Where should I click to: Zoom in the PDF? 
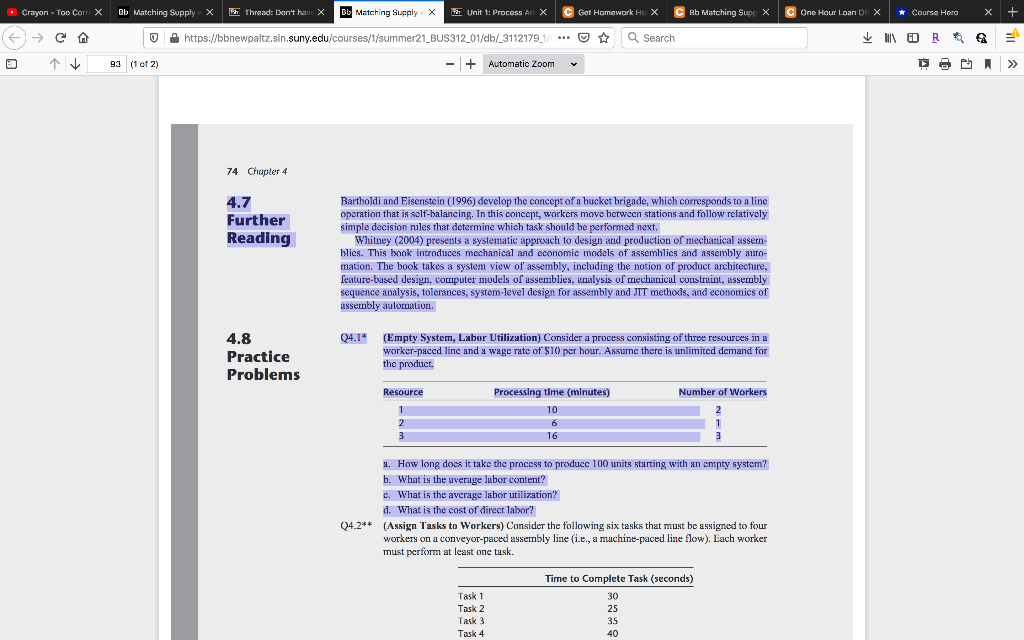point(470,64)
